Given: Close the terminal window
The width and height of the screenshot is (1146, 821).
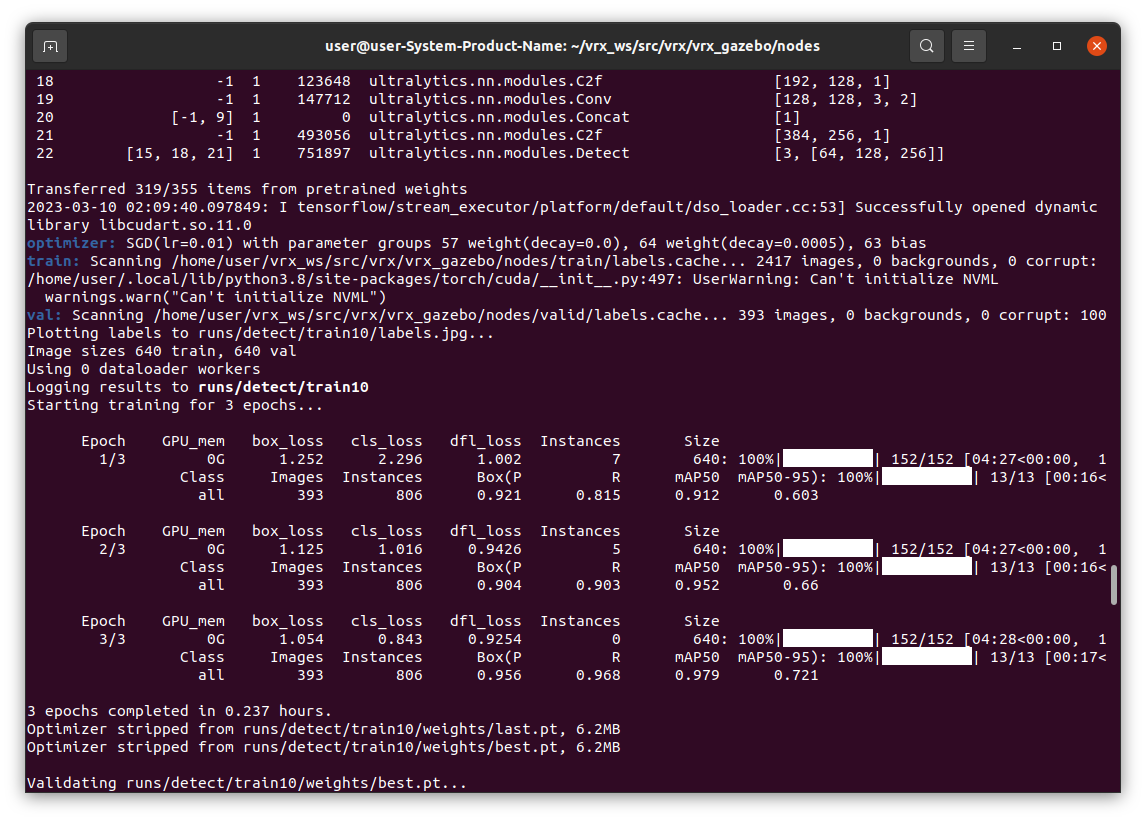Looking at the screenshot, I should click(x=1097, y=46).
